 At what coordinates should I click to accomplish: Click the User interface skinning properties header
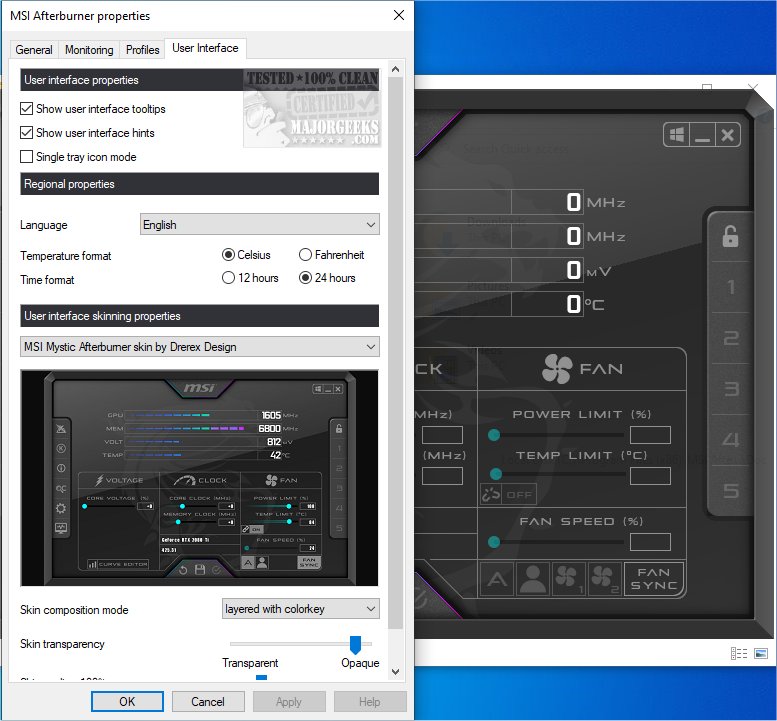(x=200, y=316)
